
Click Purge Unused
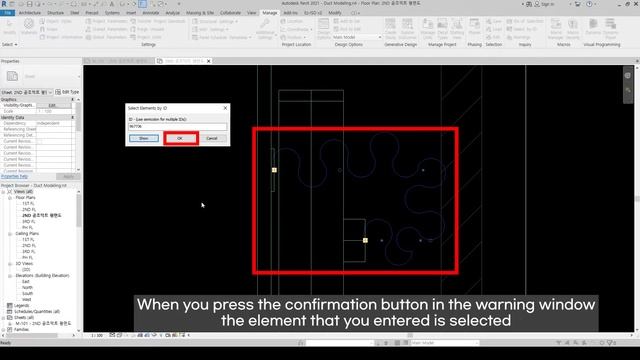click(x=147, y=29)
